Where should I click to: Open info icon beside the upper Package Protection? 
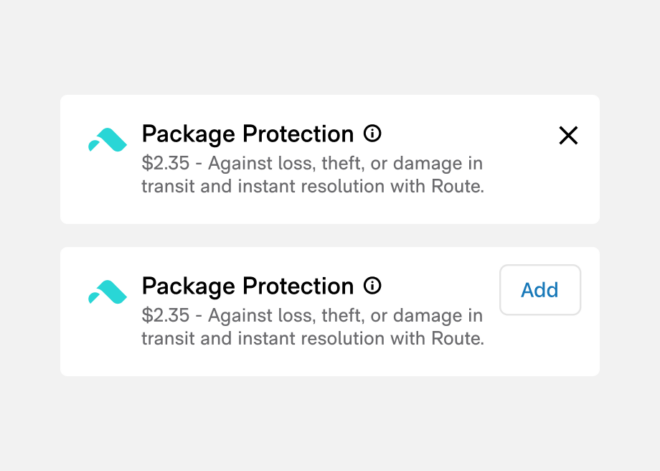(373, 133)
